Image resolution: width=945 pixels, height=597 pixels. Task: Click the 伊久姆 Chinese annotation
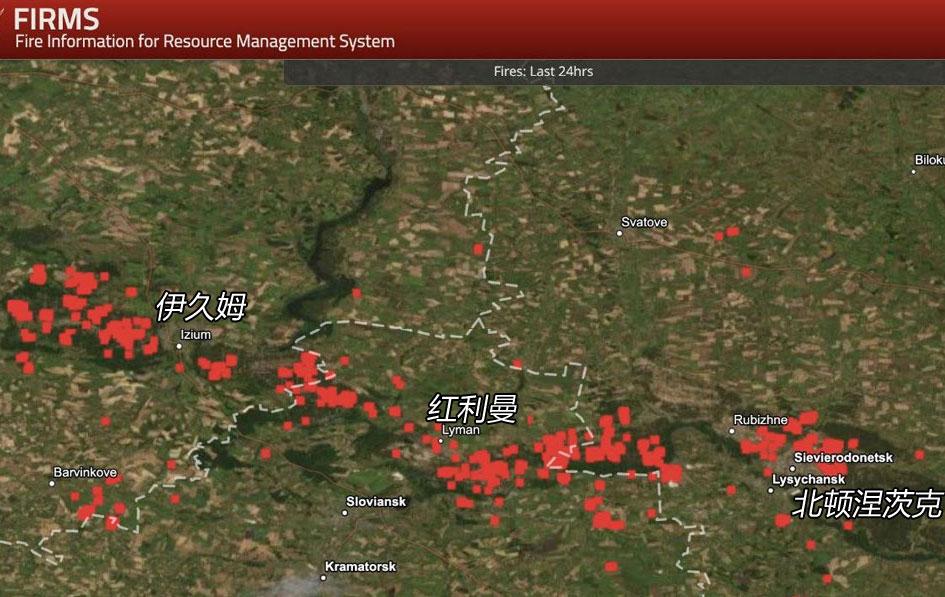coord(201,306)
